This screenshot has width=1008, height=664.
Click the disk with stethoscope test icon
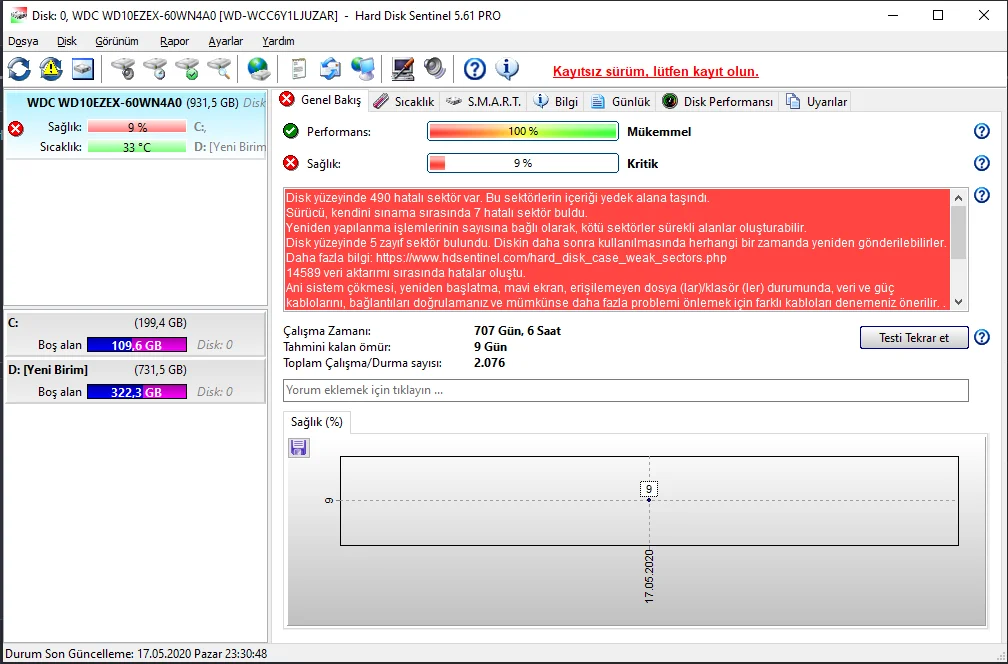tap(123, 68)
